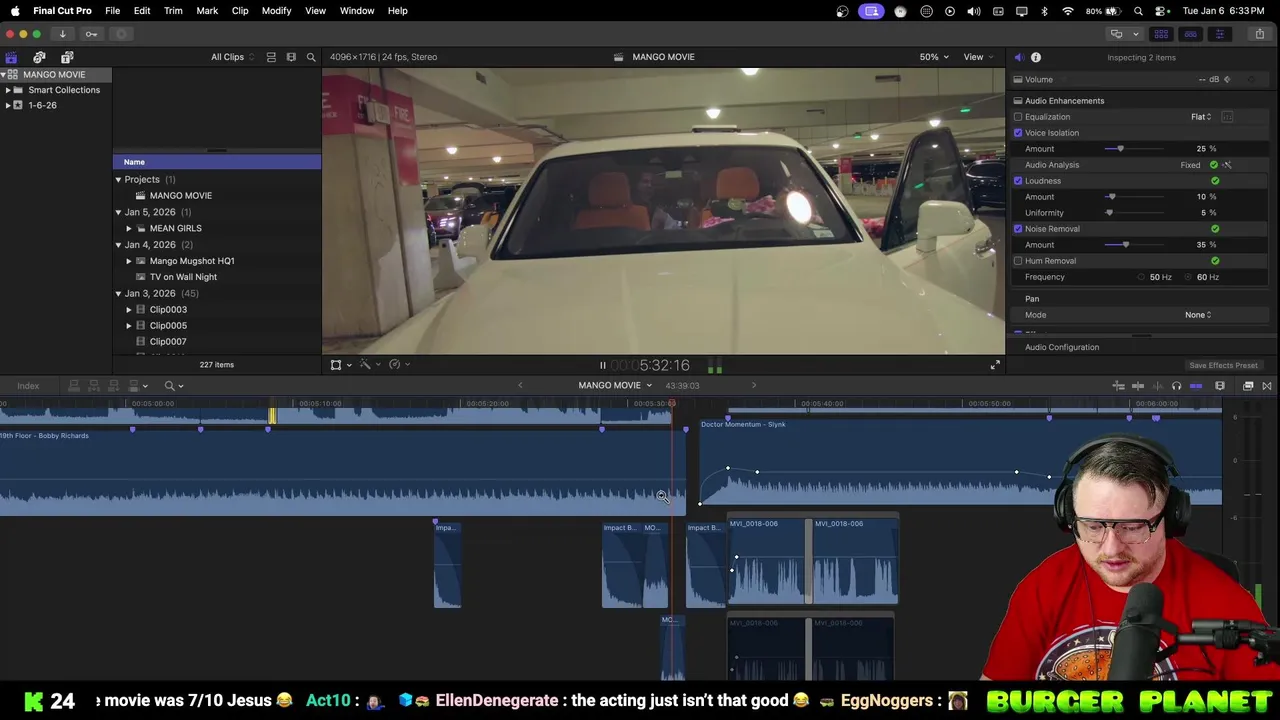
Task: Sort browser by the Name column header
Action: tap(217, 162)
